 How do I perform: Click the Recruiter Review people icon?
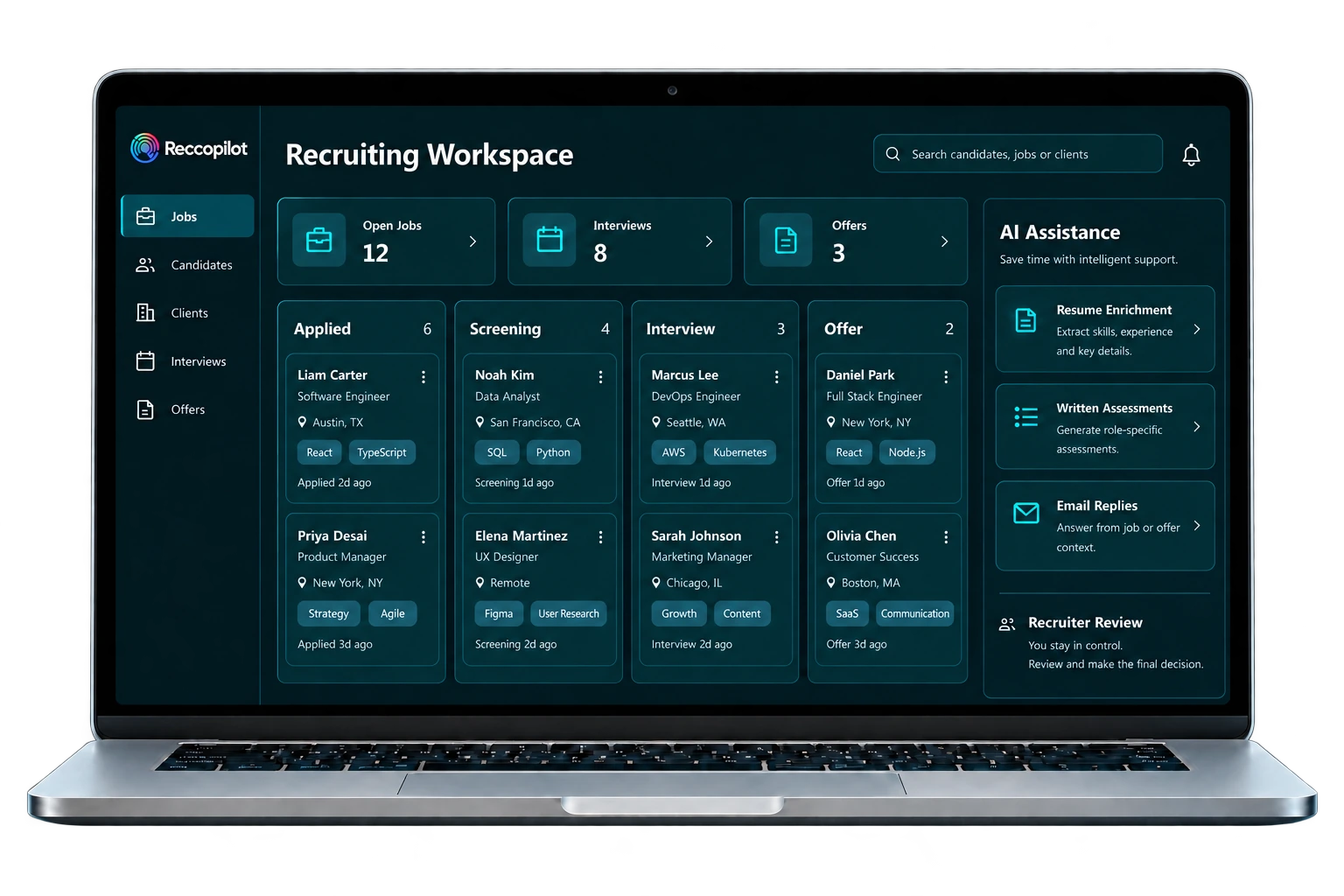[x=1007, y=624]
